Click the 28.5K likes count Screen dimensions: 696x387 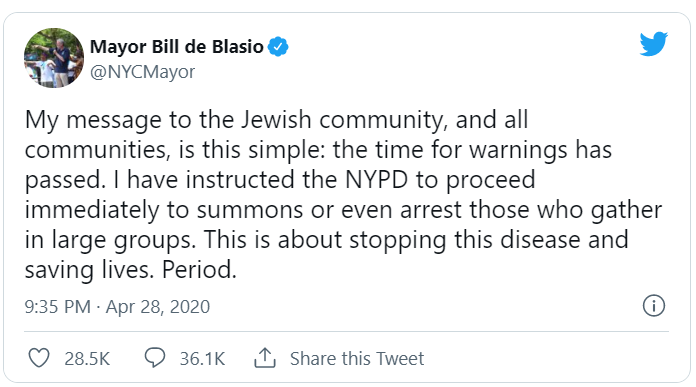click(x=87, y=359)
